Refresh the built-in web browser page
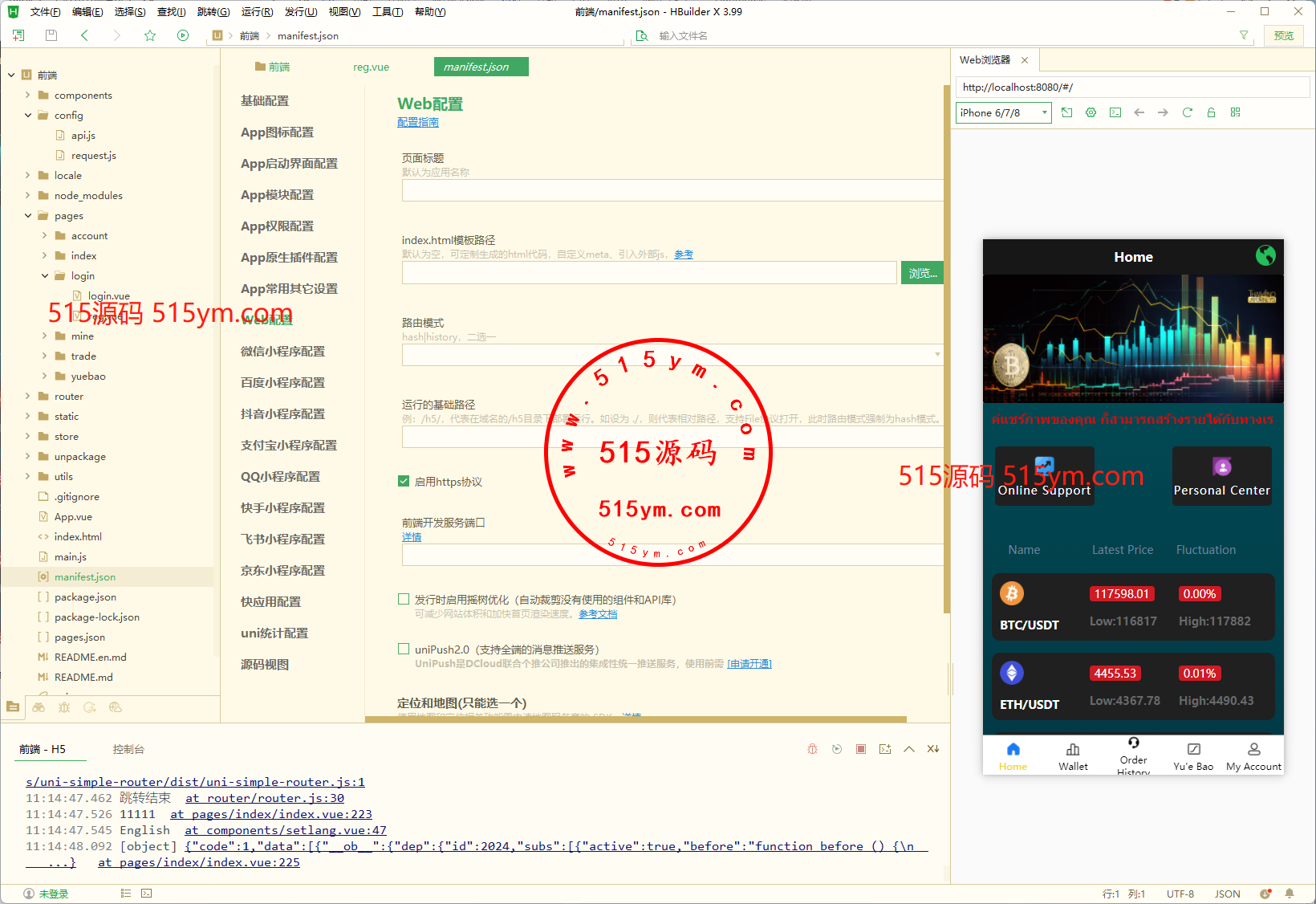This screenshot has width=1316, height=904. pos(1187,112)
